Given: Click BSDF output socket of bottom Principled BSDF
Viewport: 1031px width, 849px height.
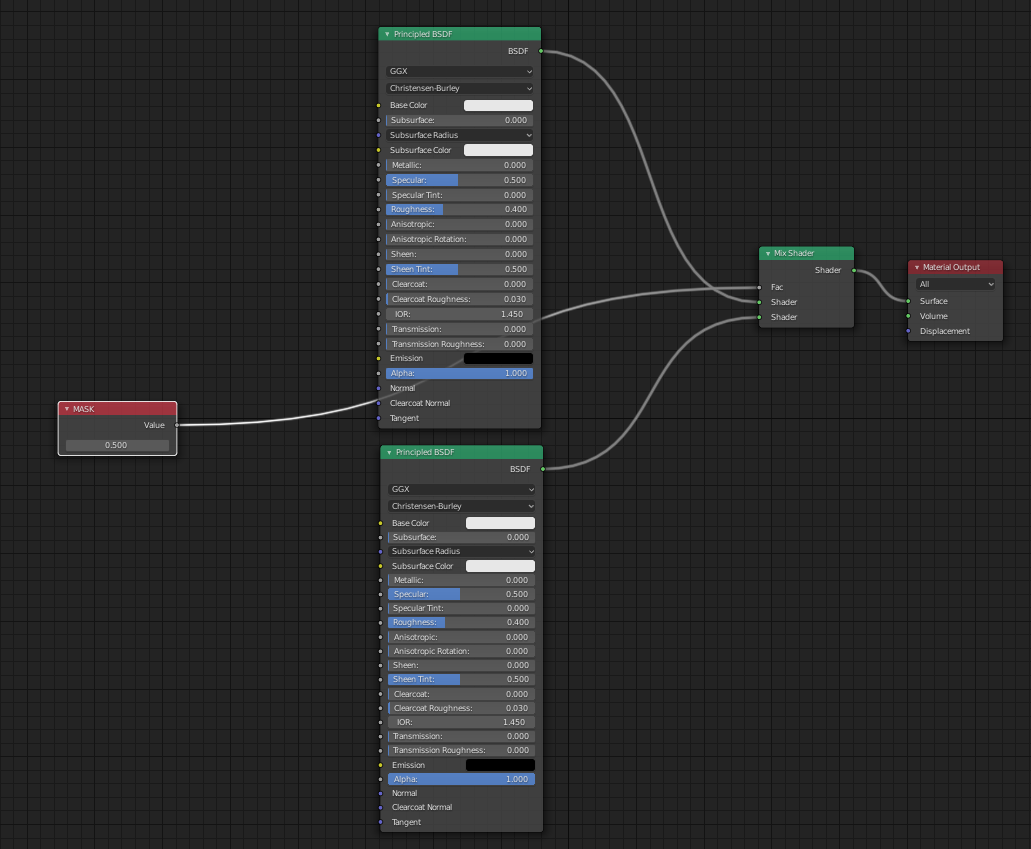Looking at the screenshot, I should tap(543, 469).
